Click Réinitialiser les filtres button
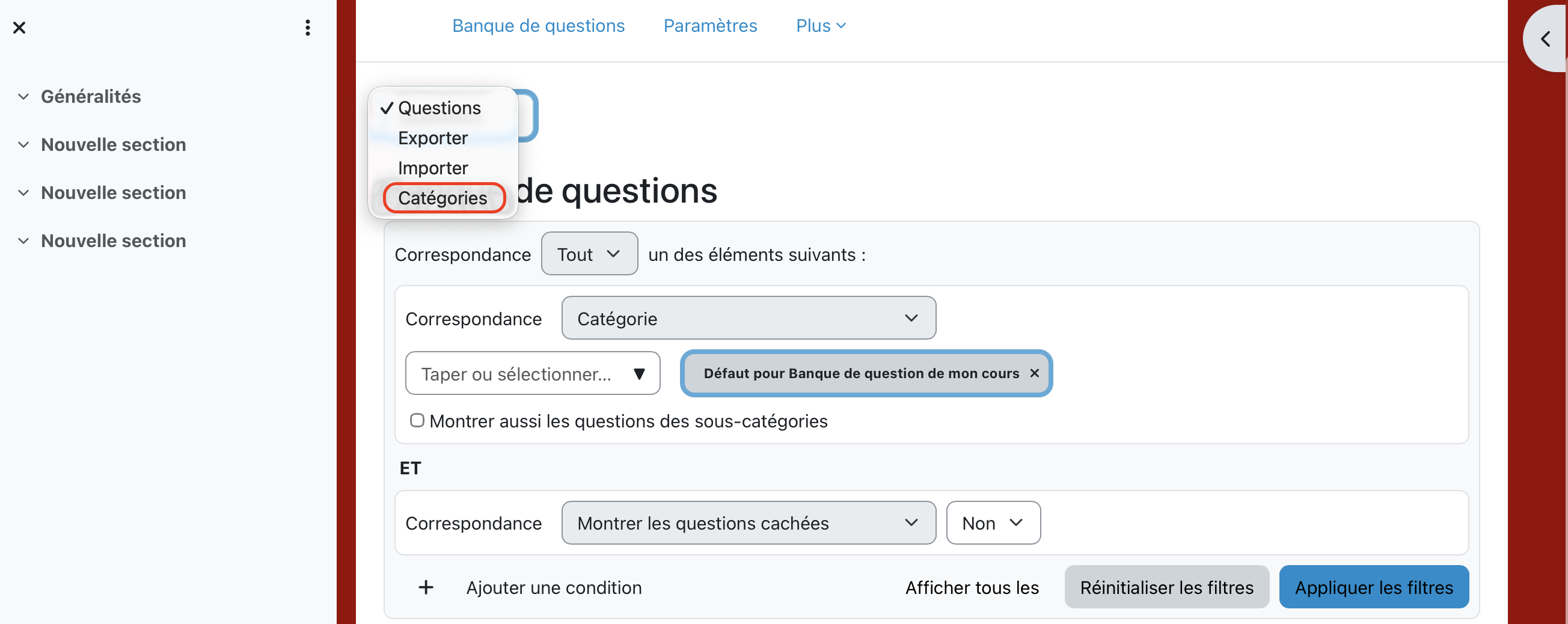This screenshot has height=624, width=1568. 1166,587
